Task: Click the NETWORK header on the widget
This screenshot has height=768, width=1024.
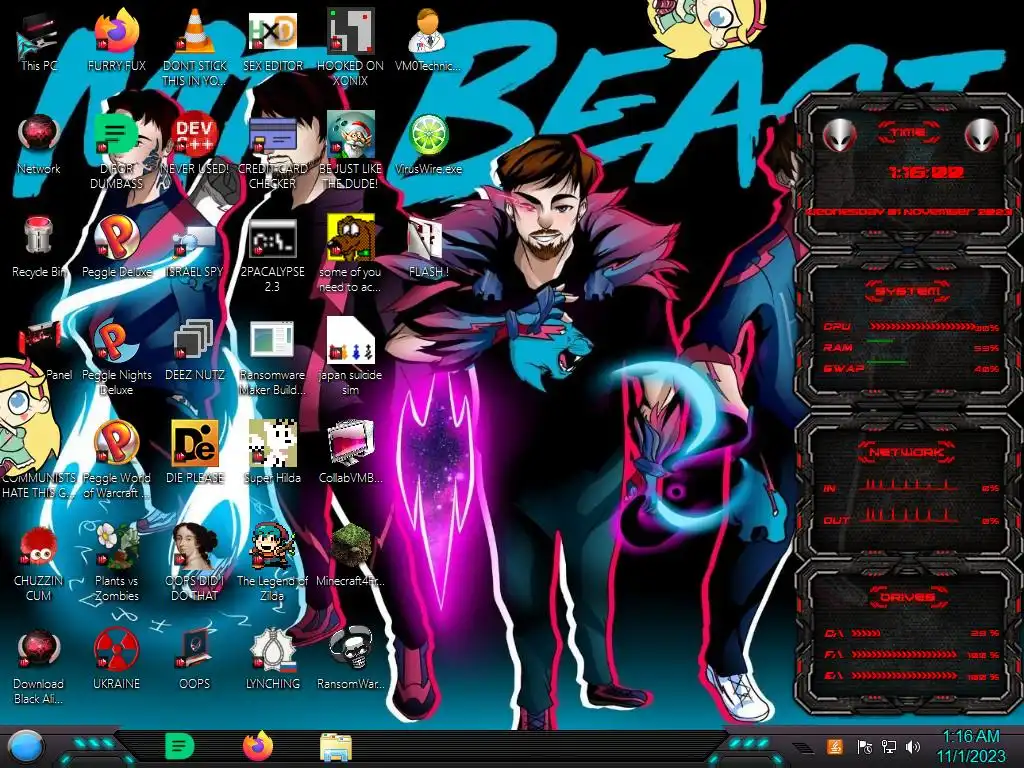Action: coord(906,452)
